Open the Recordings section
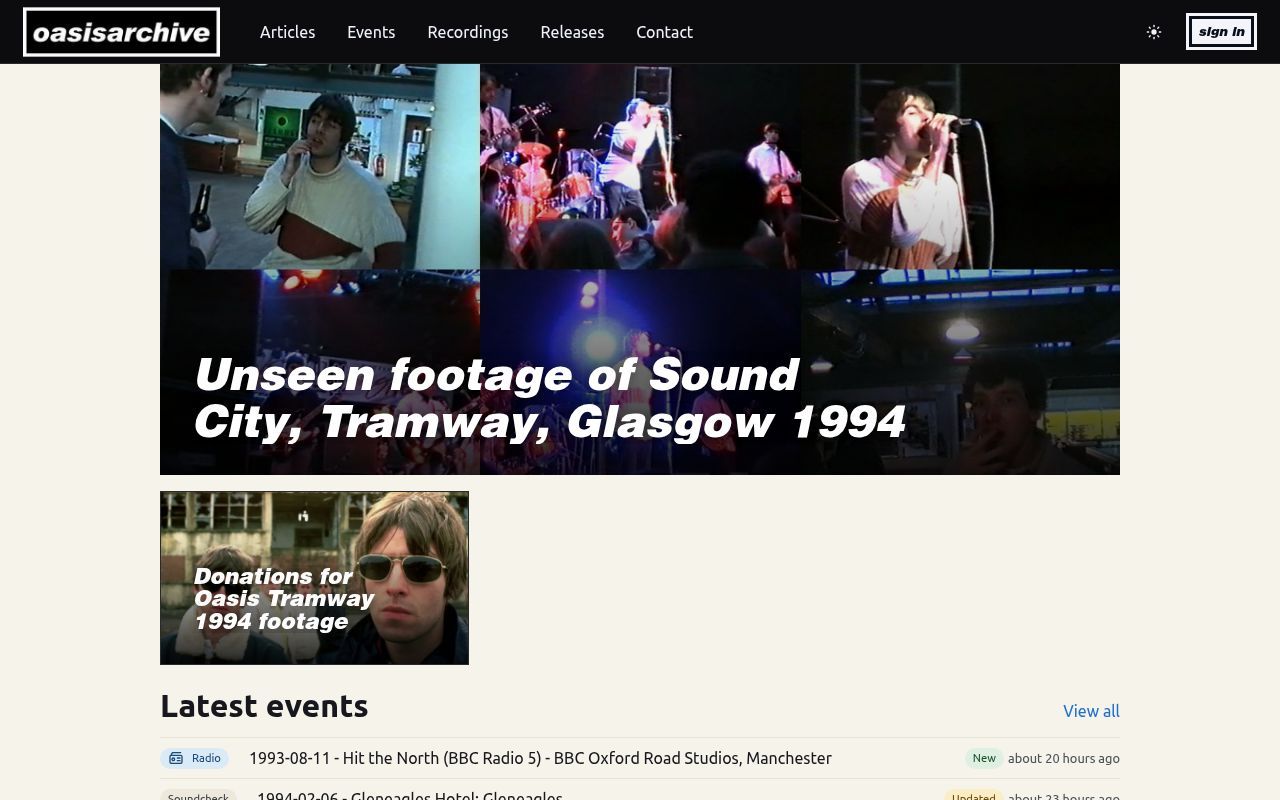The height and width of the screenshot is (800, 1280). click(468, 32)
